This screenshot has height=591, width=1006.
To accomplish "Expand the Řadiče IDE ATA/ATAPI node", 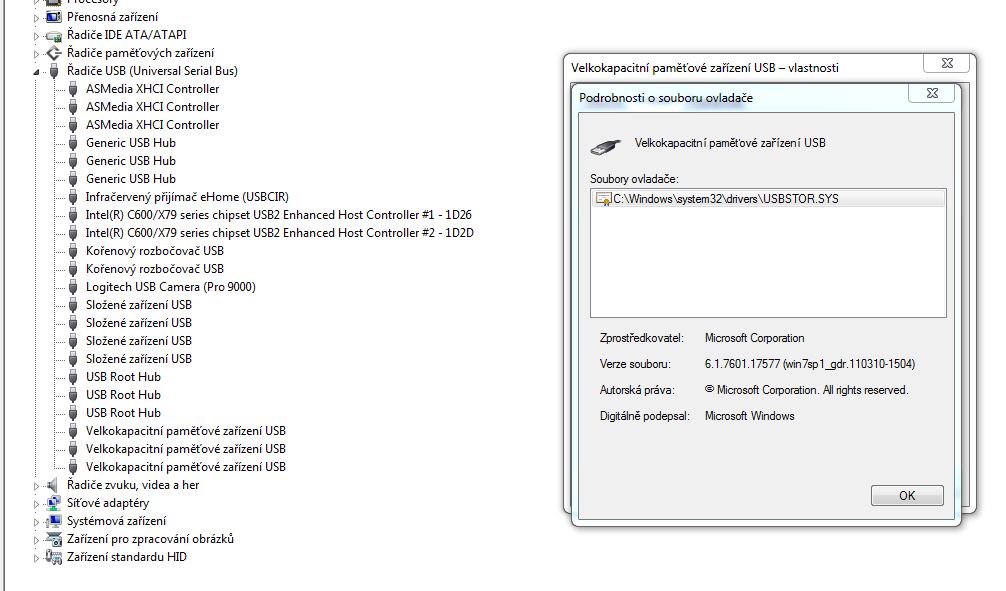I will (37, 37).
